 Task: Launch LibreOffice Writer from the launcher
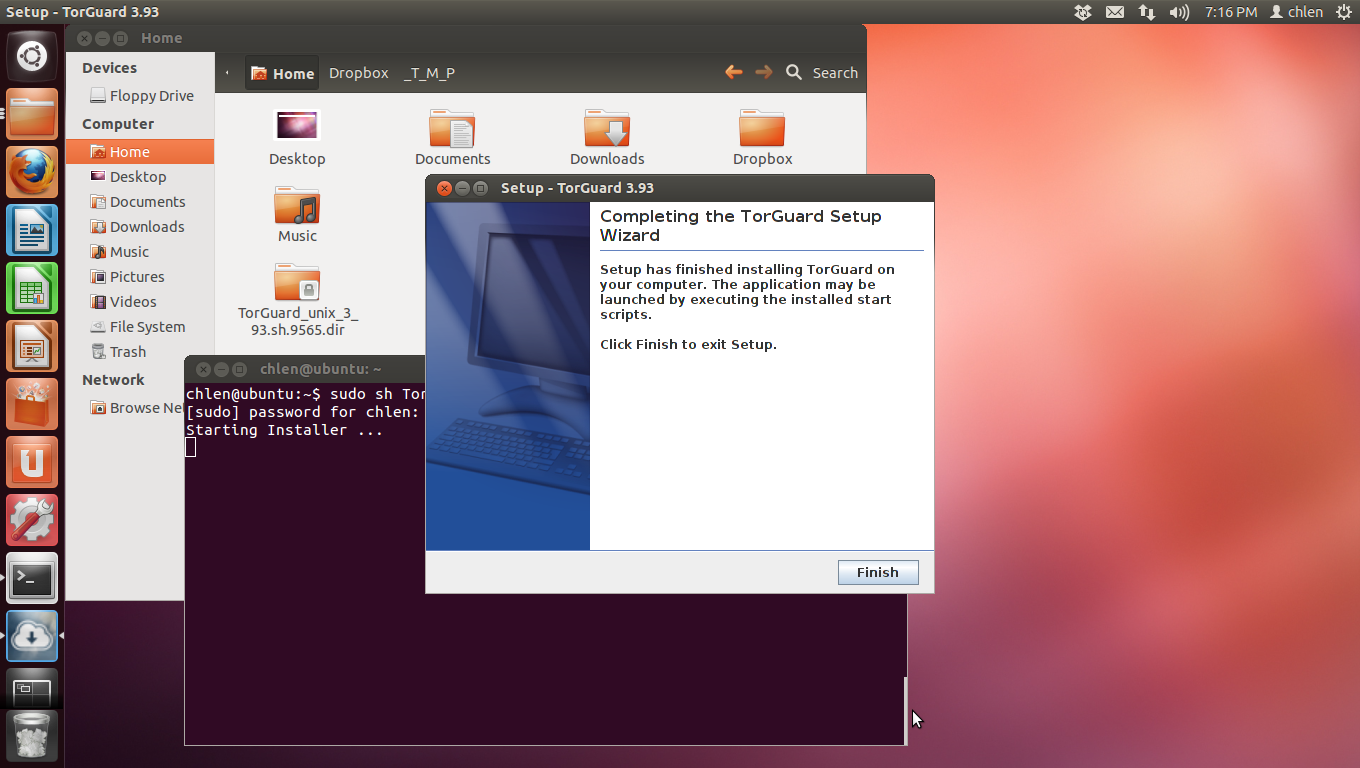coord(32,230)
